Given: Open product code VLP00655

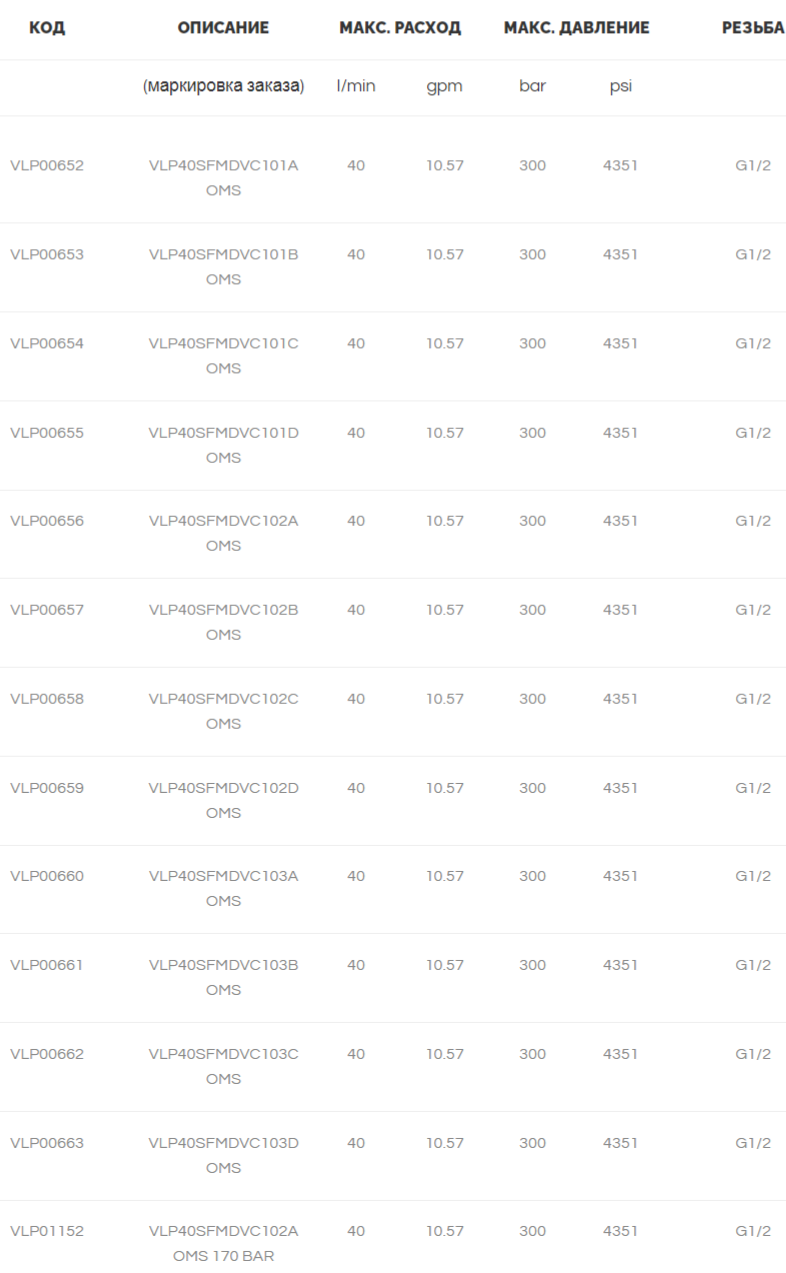Looking at the screenshot, I should (47, 433).
